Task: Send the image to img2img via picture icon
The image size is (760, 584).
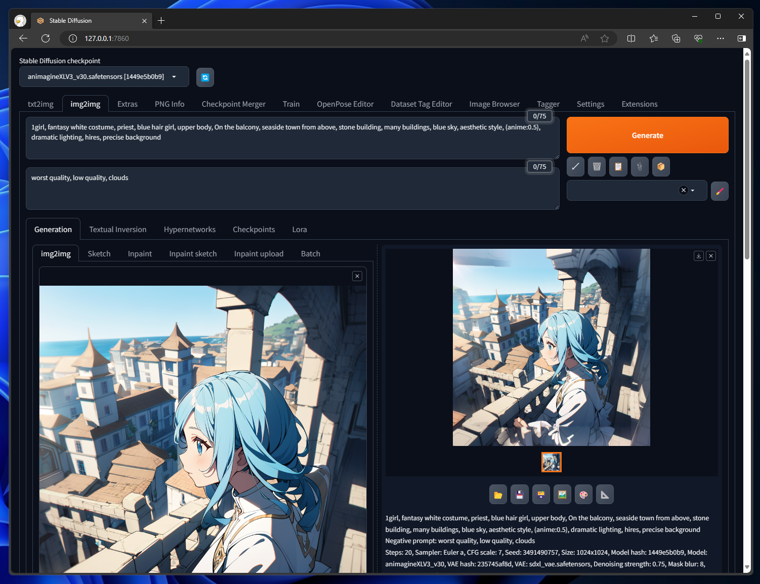Action: coord(562,495)
